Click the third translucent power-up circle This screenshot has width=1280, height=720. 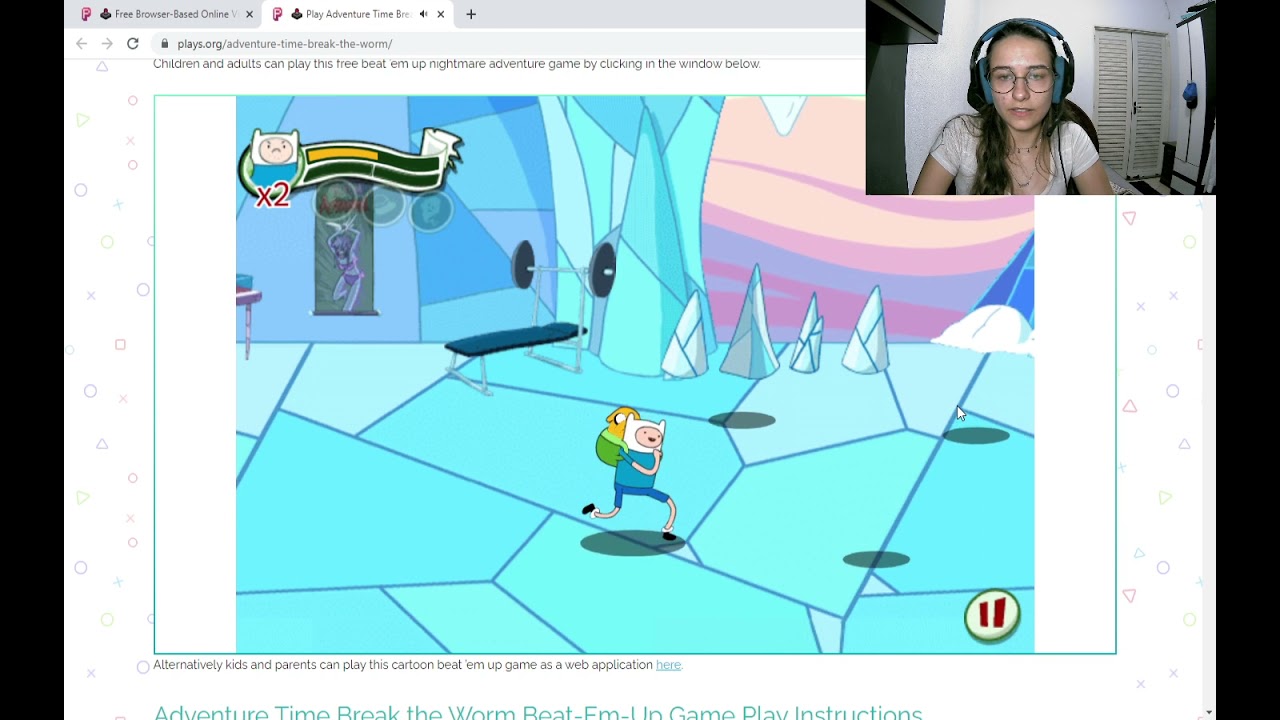[x=431, y=210]
